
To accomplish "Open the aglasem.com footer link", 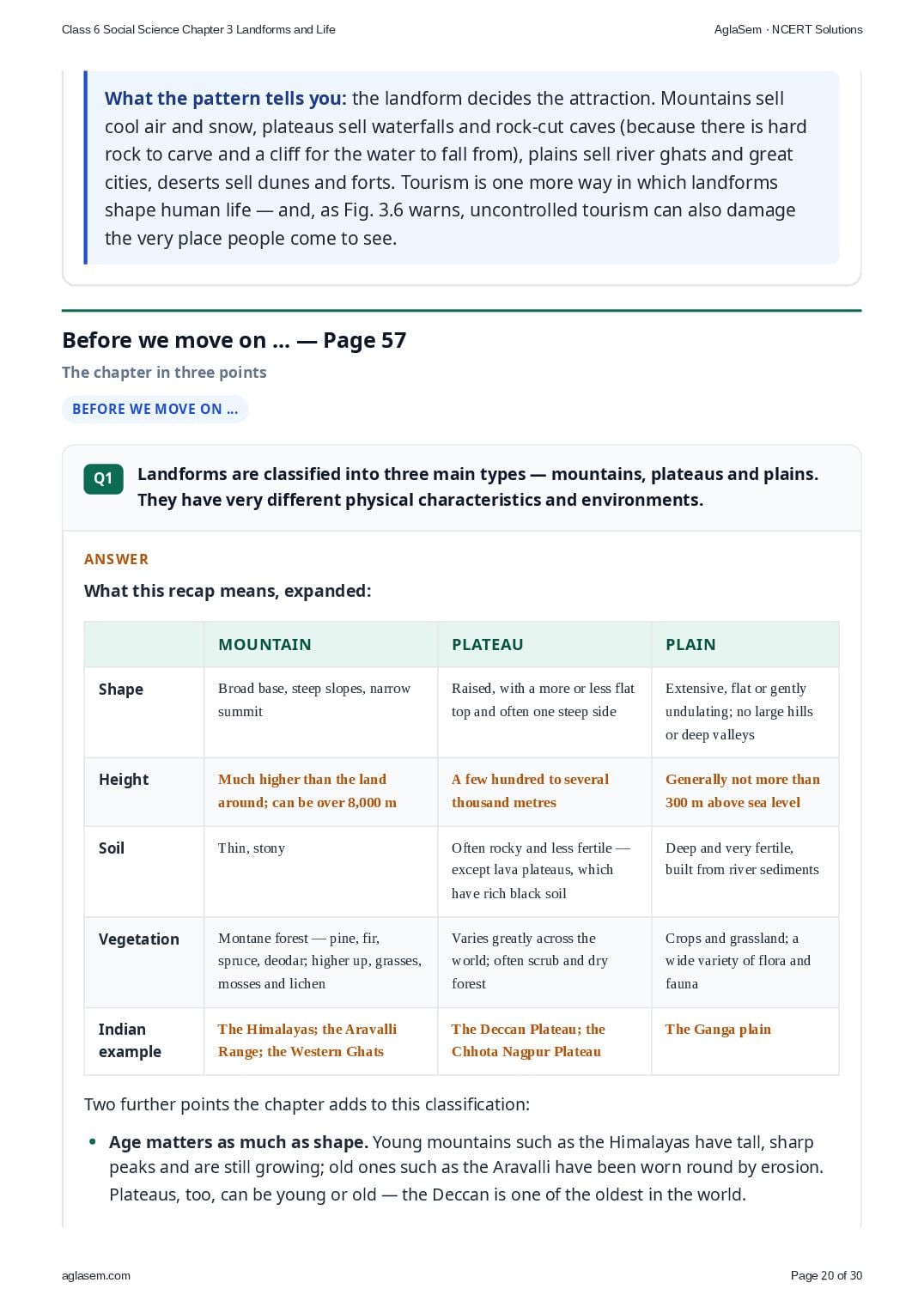I will (96, 1275).
